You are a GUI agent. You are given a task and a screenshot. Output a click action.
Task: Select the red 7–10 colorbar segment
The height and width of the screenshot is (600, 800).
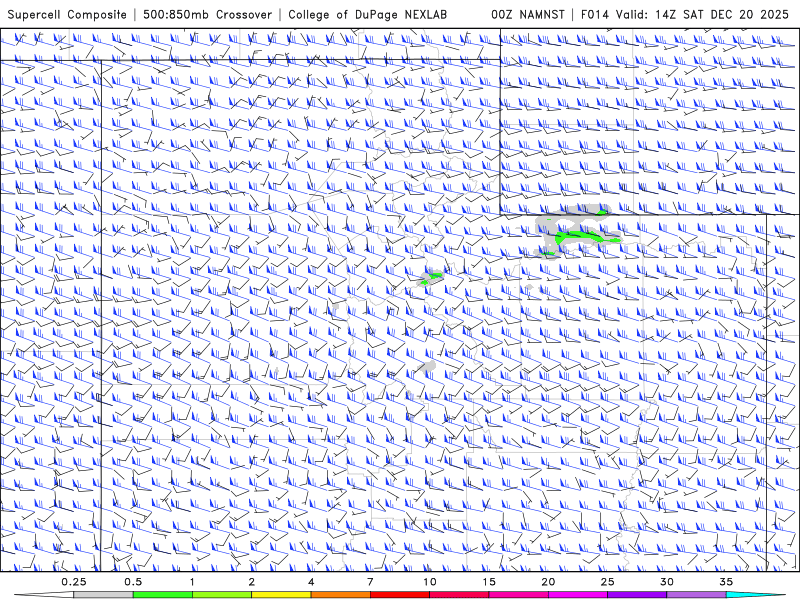click(x=400, y=595)
